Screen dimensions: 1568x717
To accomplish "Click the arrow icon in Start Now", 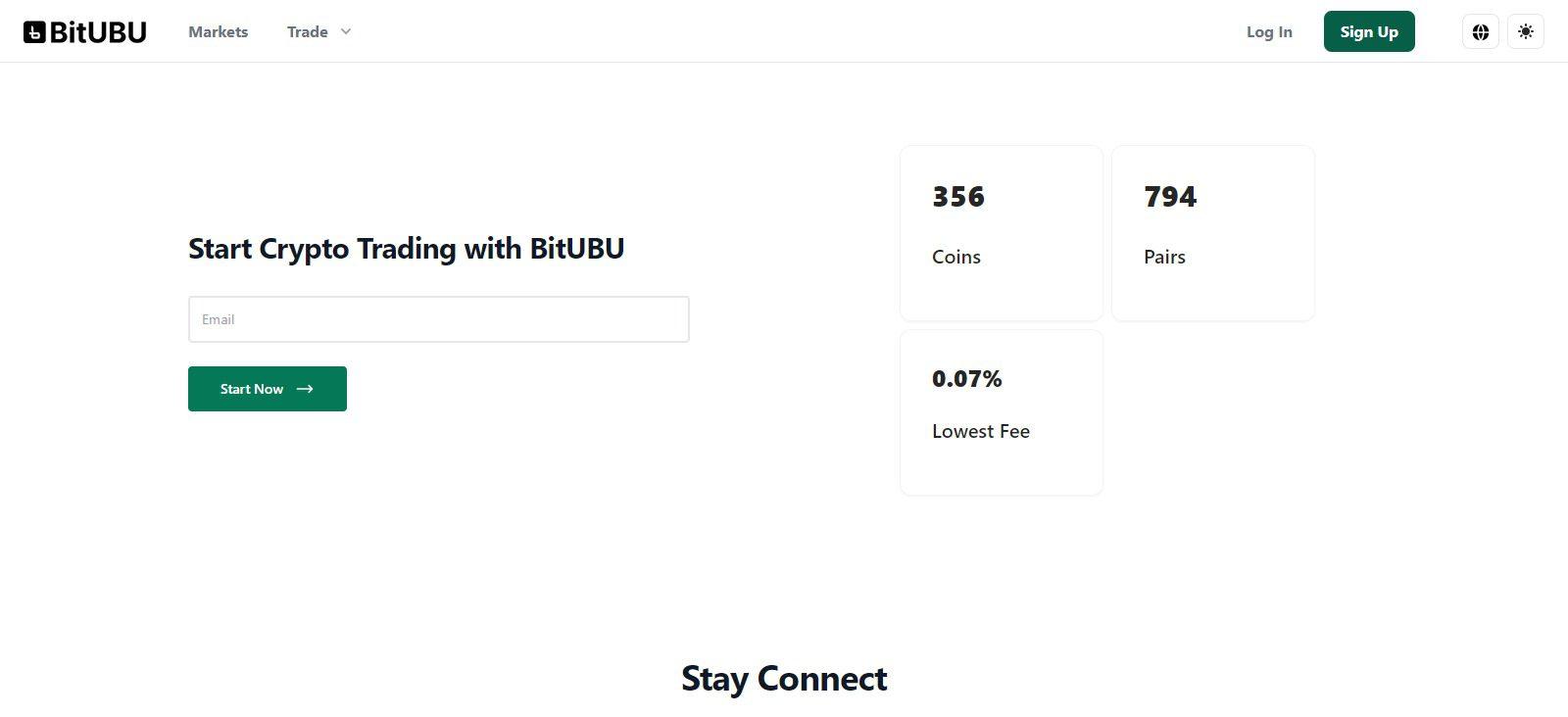I will tap(305, 389).
